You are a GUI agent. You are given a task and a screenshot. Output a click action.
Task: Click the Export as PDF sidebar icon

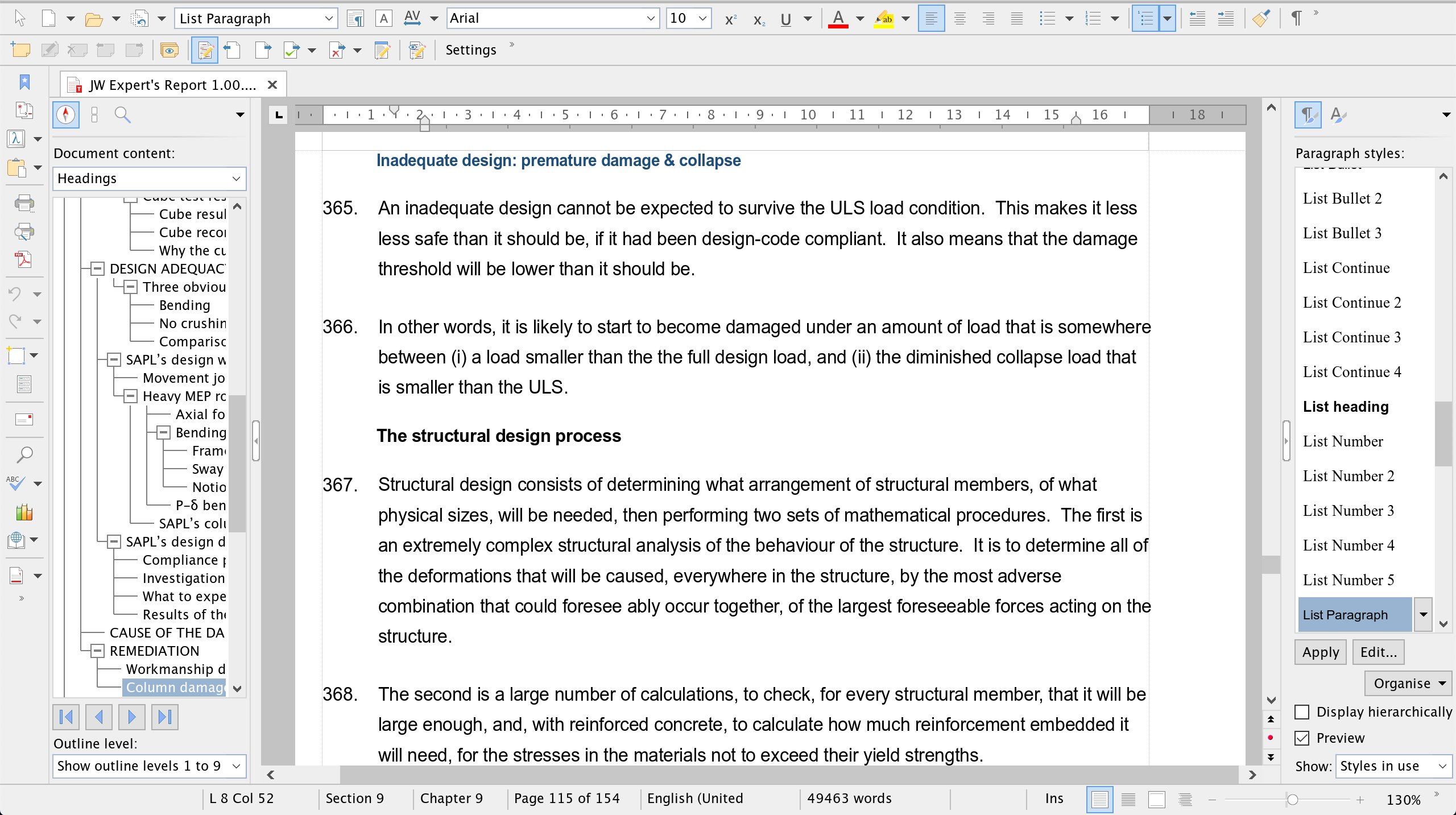[x=23, y=260]
